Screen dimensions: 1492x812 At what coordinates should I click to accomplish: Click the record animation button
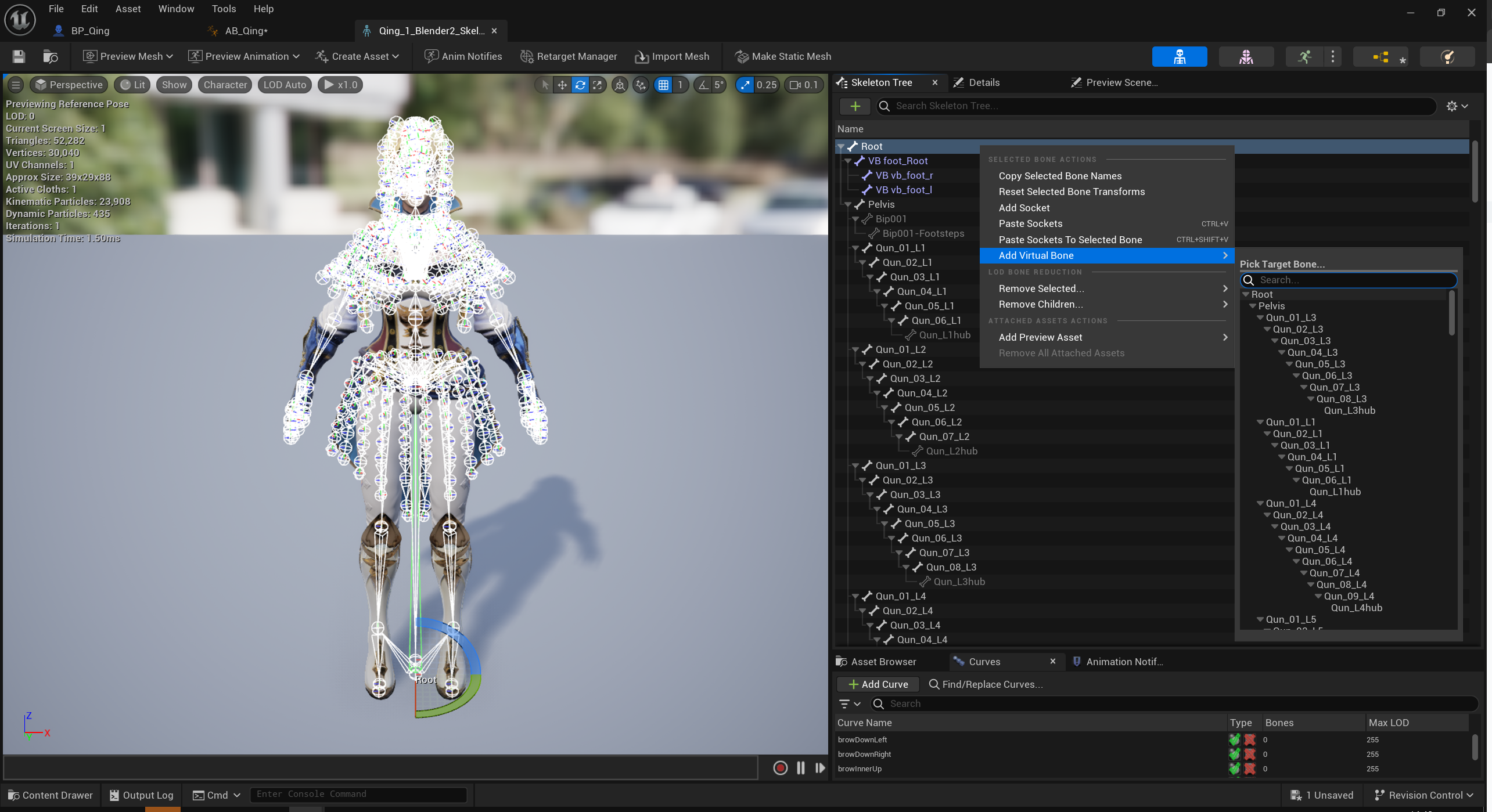780,768
